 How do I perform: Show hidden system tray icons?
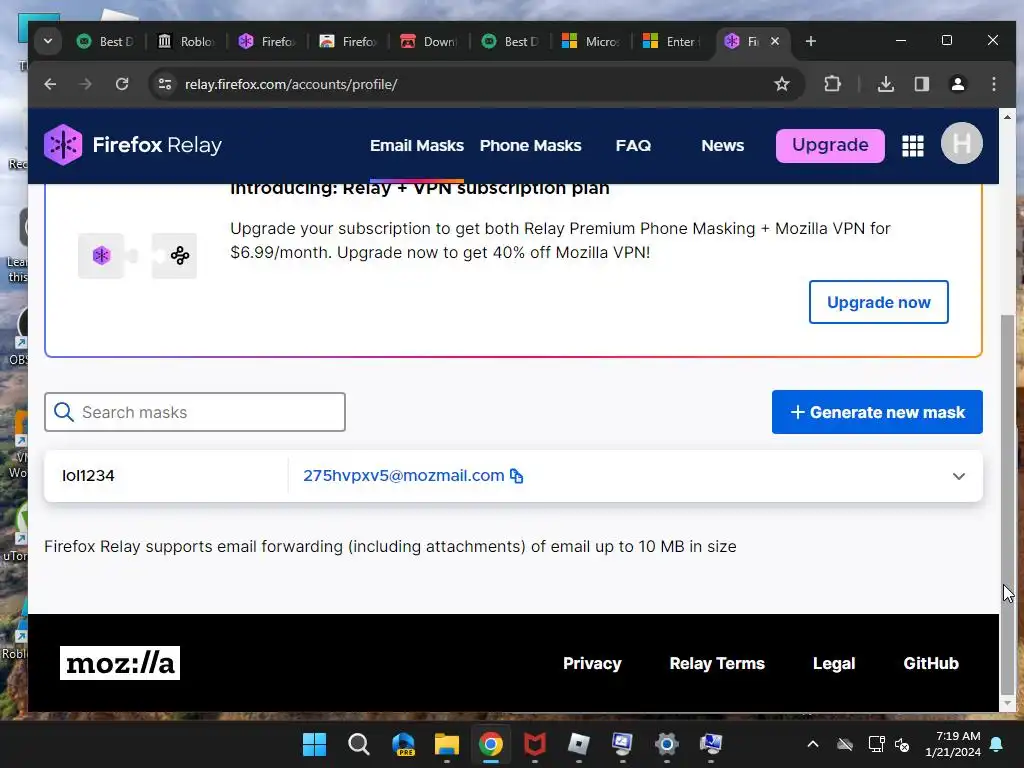pyautogui.click(x=813, y=744)
